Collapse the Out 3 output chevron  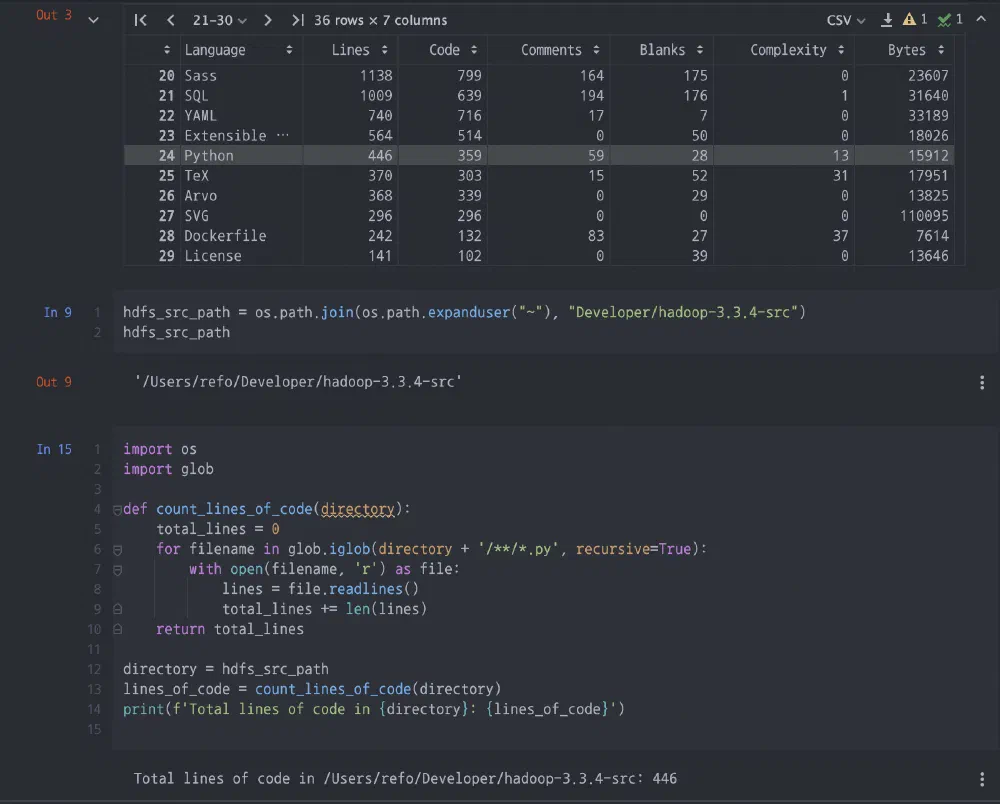pos(94,20)
